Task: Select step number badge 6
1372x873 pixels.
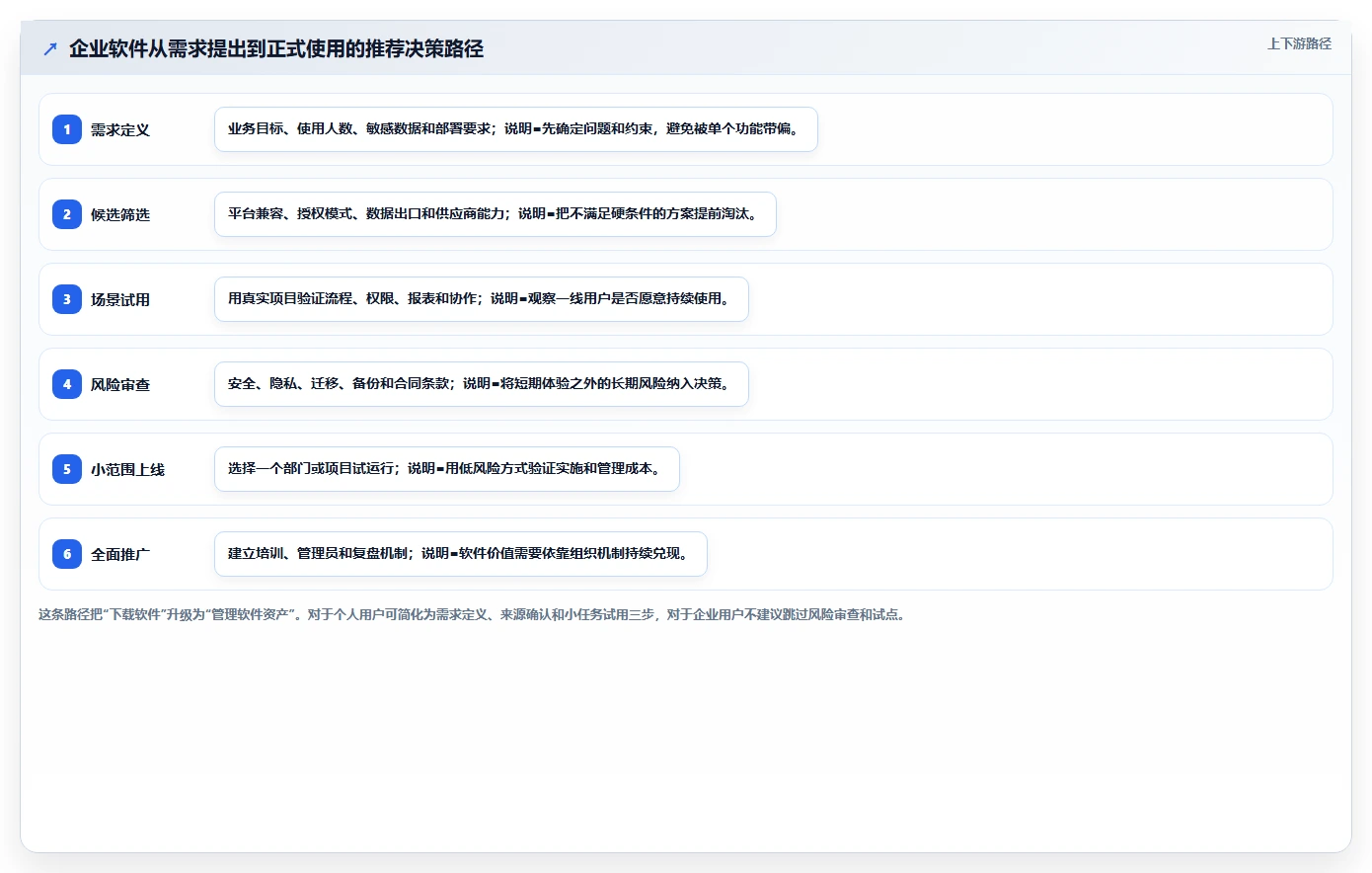Action: pyautogui.click(x=67, y=554)
